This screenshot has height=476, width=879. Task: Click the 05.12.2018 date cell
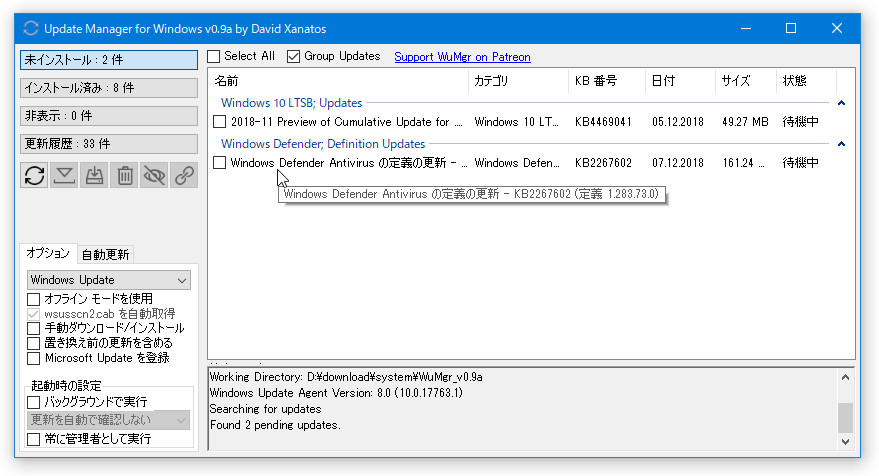(678, 122)
